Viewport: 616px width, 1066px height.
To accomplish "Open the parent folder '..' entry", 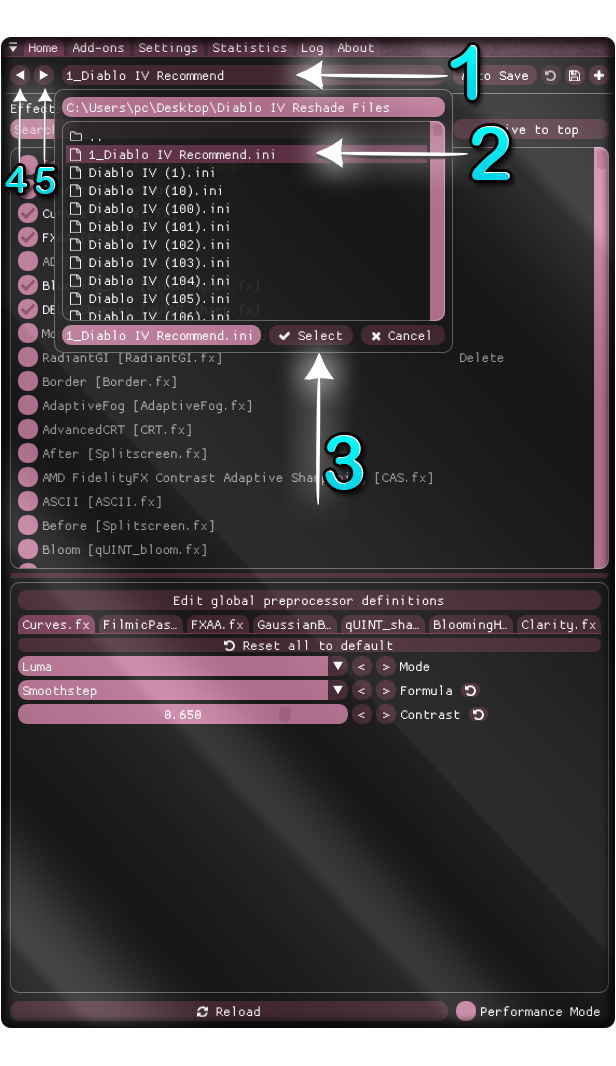I will [x=247, y=137].
